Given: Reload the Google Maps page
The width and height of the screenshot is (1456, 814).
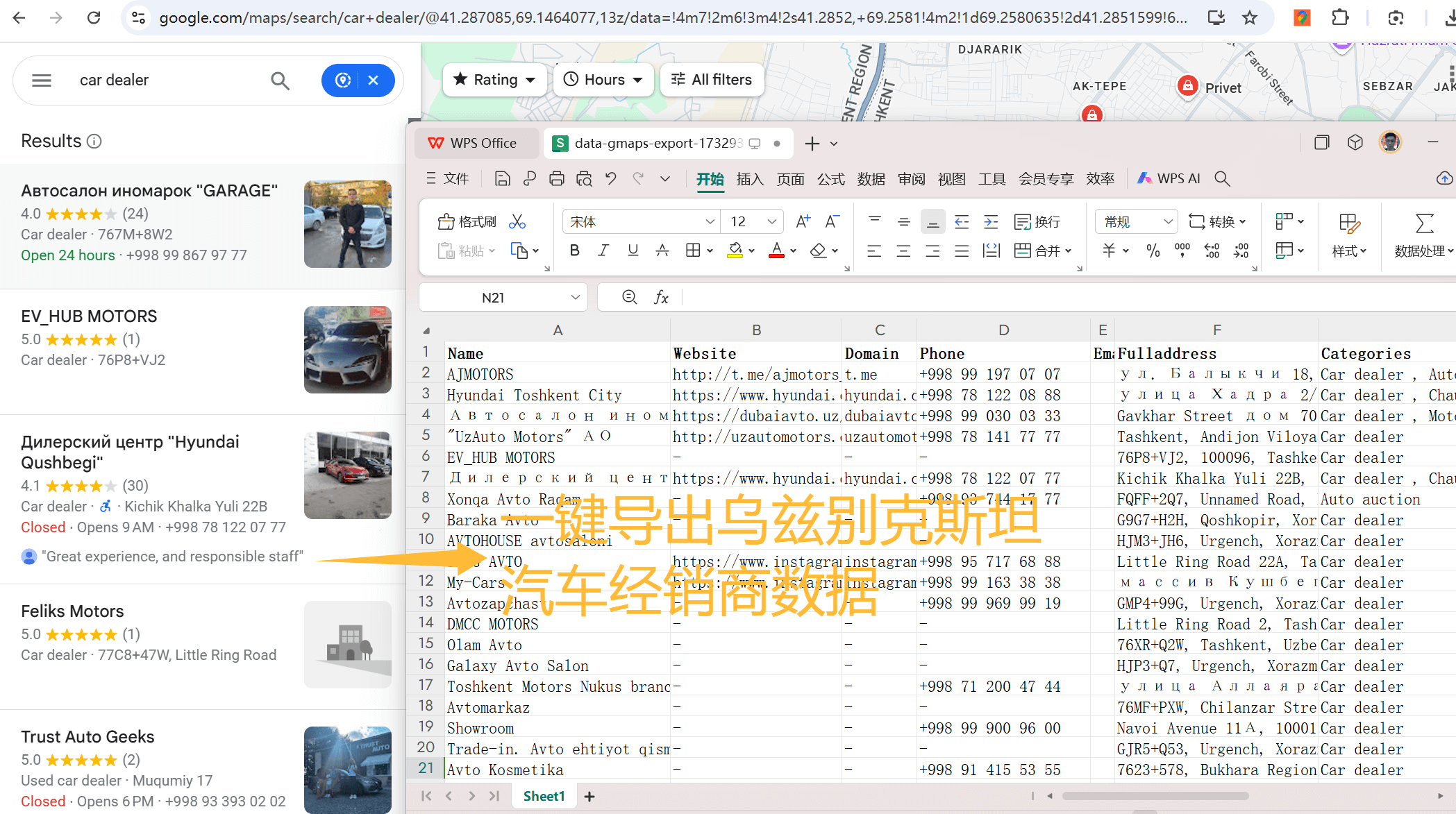Looking at the screenshot, I should 93,18.
